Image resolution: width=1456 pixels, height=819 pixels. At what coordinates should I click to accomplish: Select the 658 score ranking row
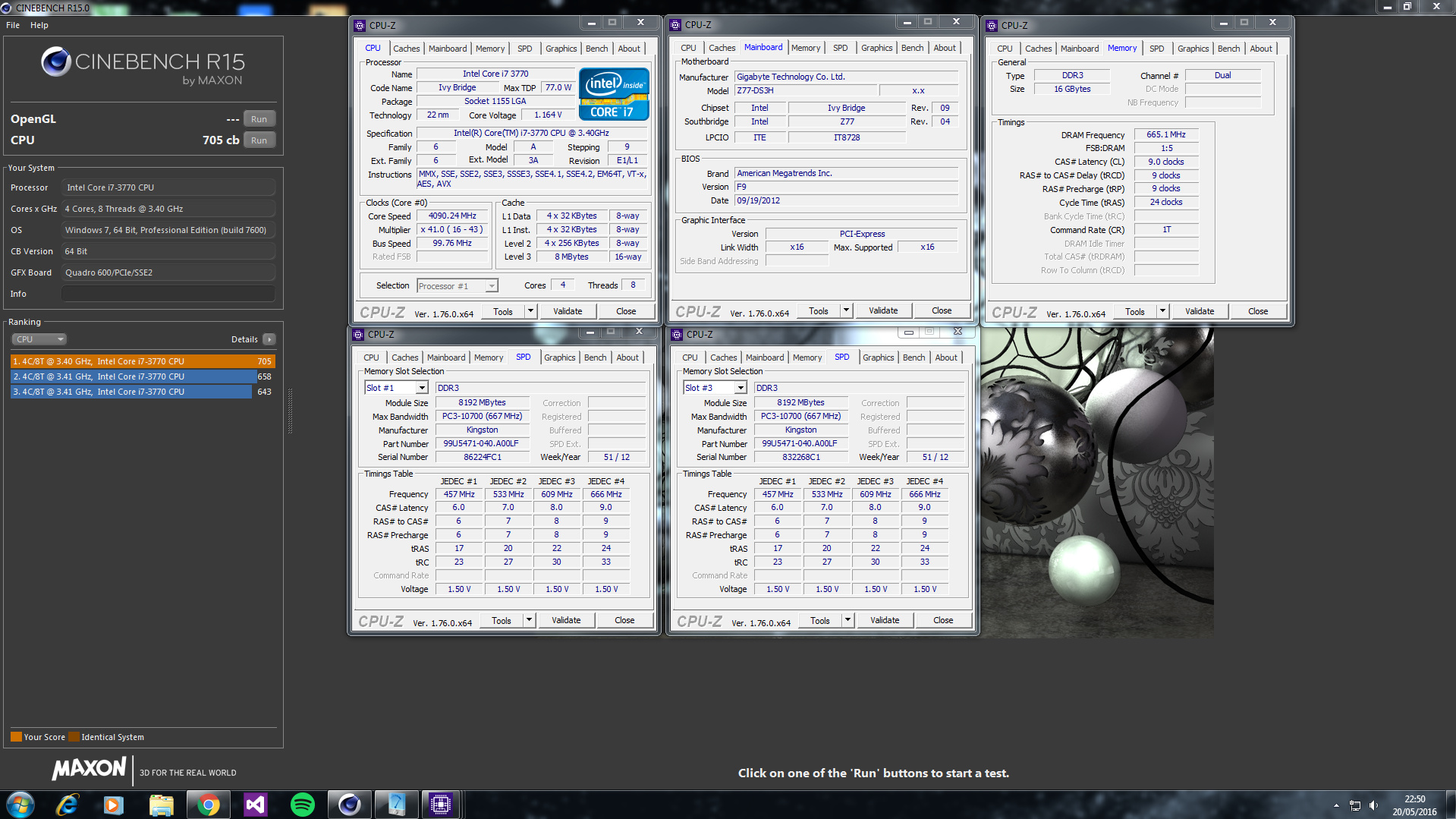[143, 376]
